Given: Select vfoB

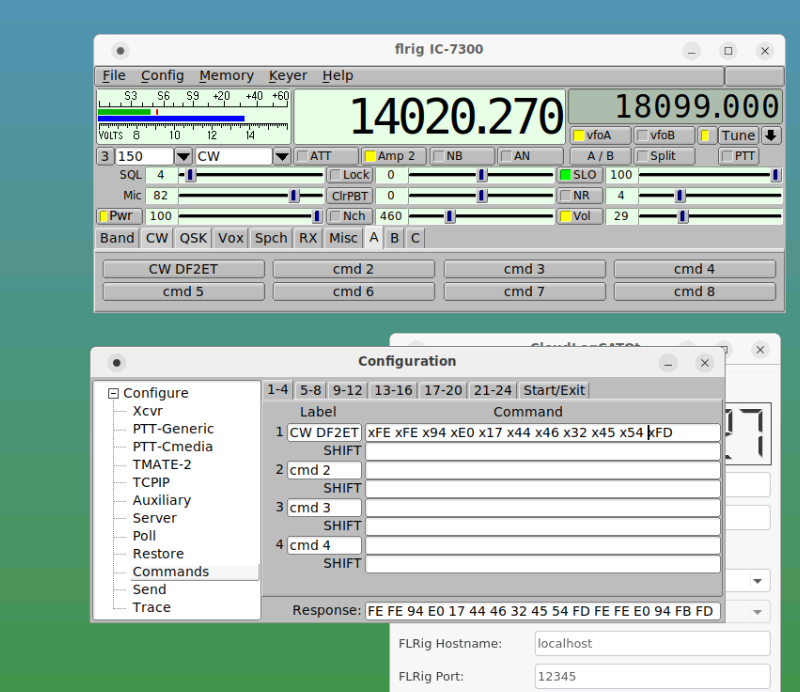Looking at the screenshot, I should tap(664, 136).
